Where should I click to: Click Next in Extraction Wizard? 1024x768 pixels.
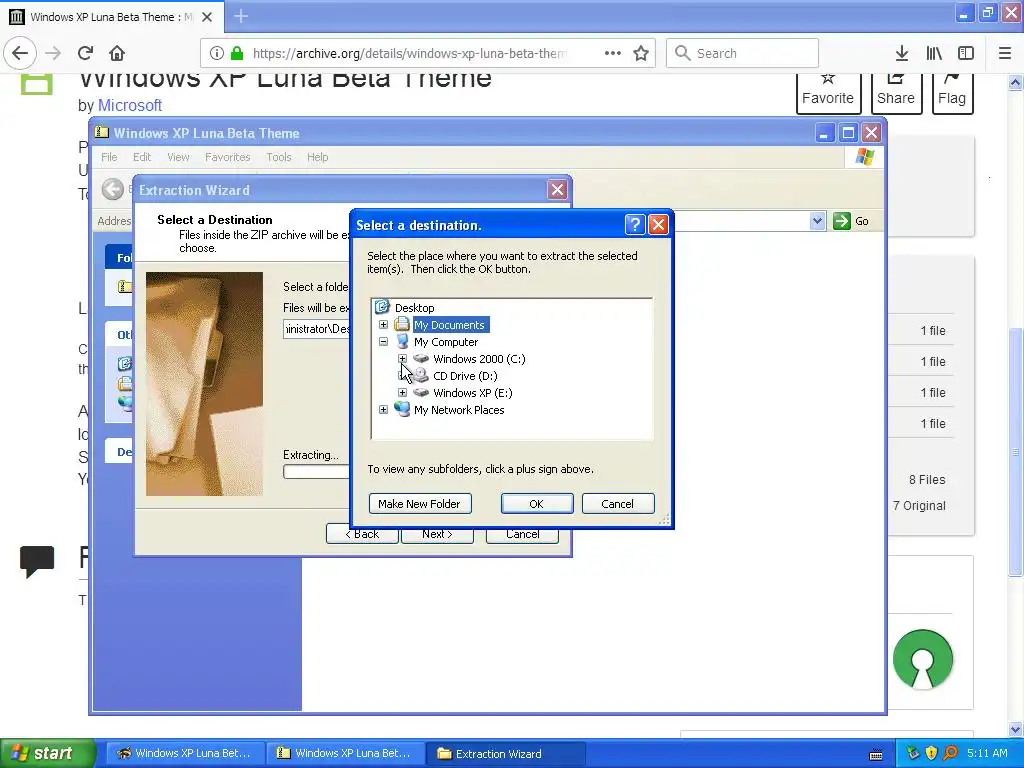437,535
